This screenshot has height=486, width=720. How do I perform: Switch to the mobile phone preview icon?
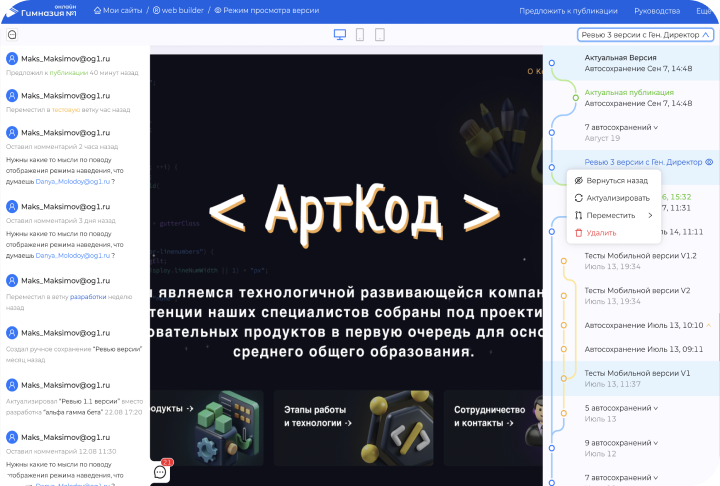click(360, 35)
